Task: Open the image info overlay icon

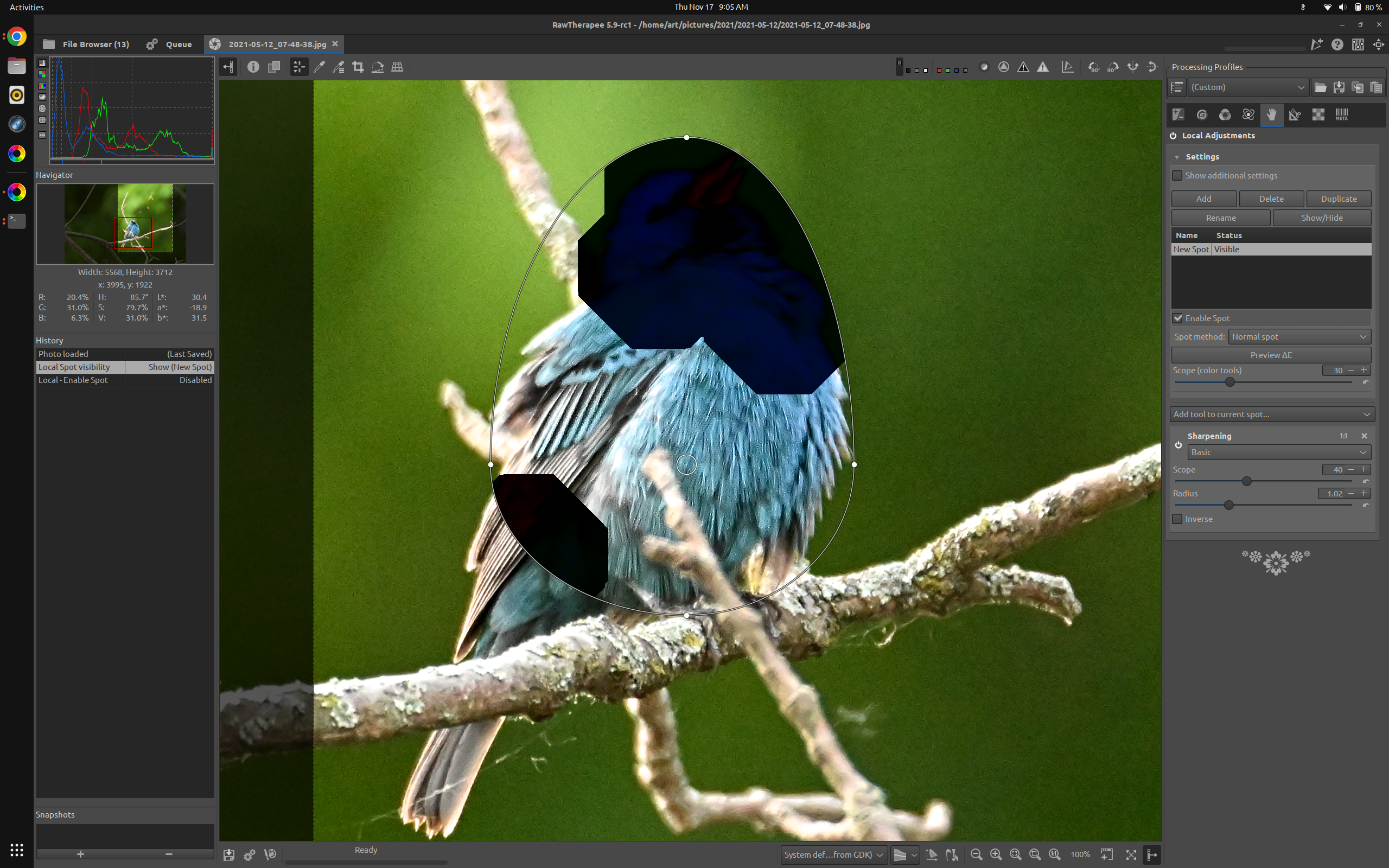Action: (x=253, y=67)
